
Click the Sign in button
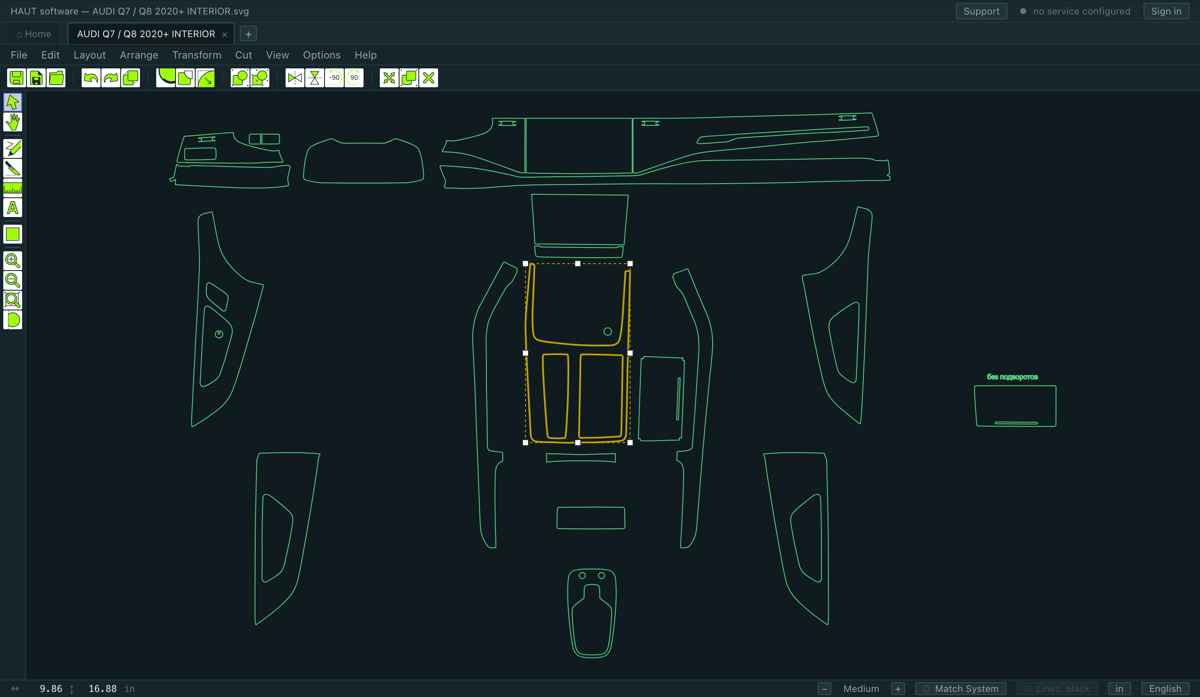(x=1166, y=11)
